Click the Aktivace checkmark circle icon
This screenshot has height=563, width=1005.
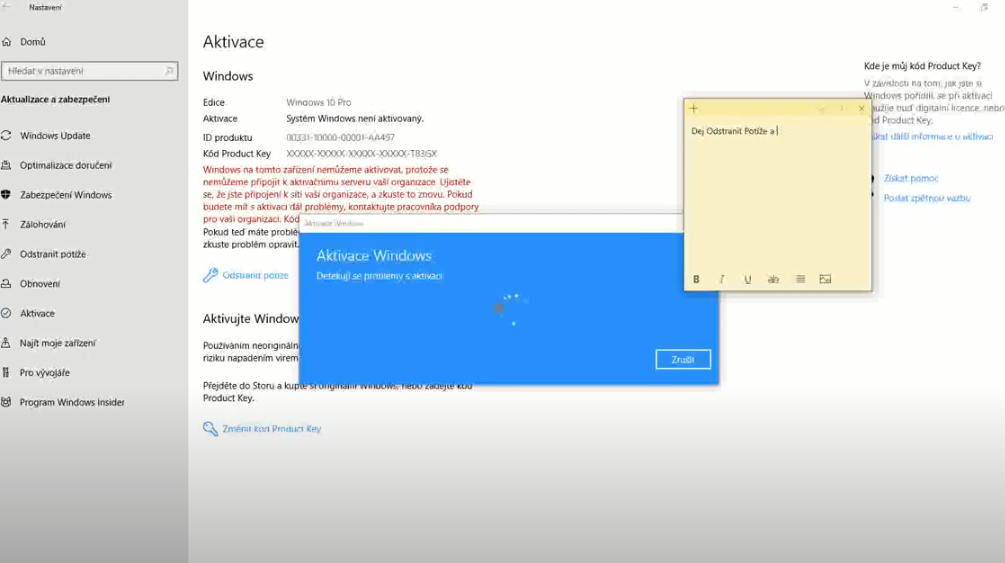coord(6,313)
